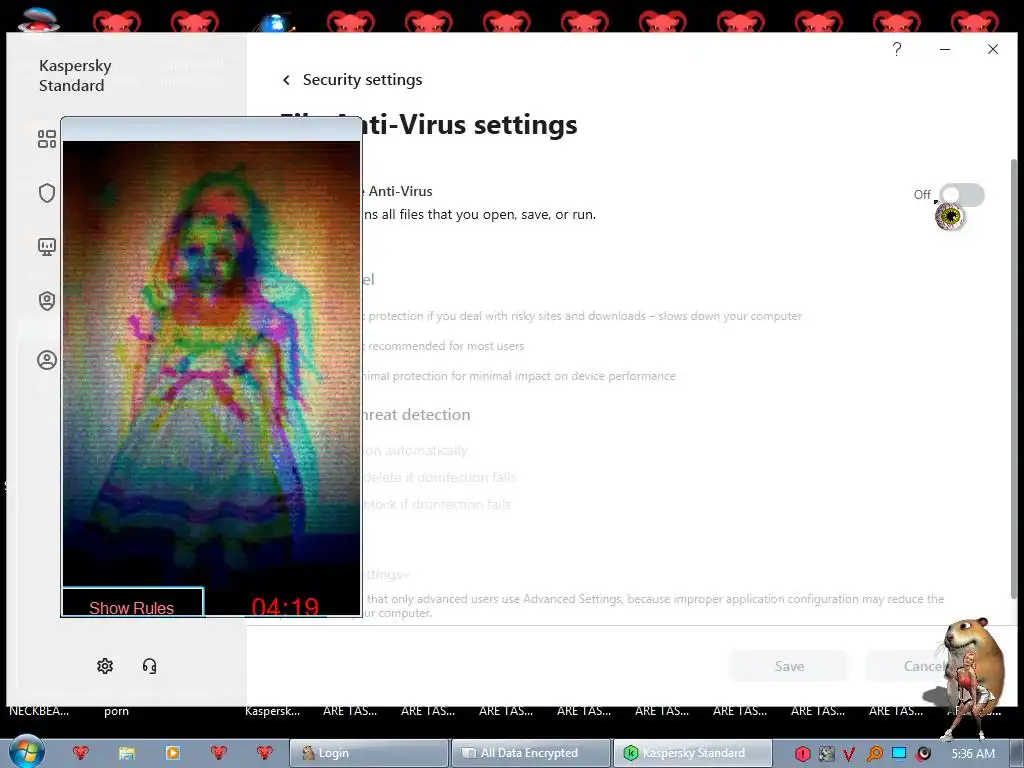
Task: Open Kaspersky settings gear icon
Action: (104, 665)
